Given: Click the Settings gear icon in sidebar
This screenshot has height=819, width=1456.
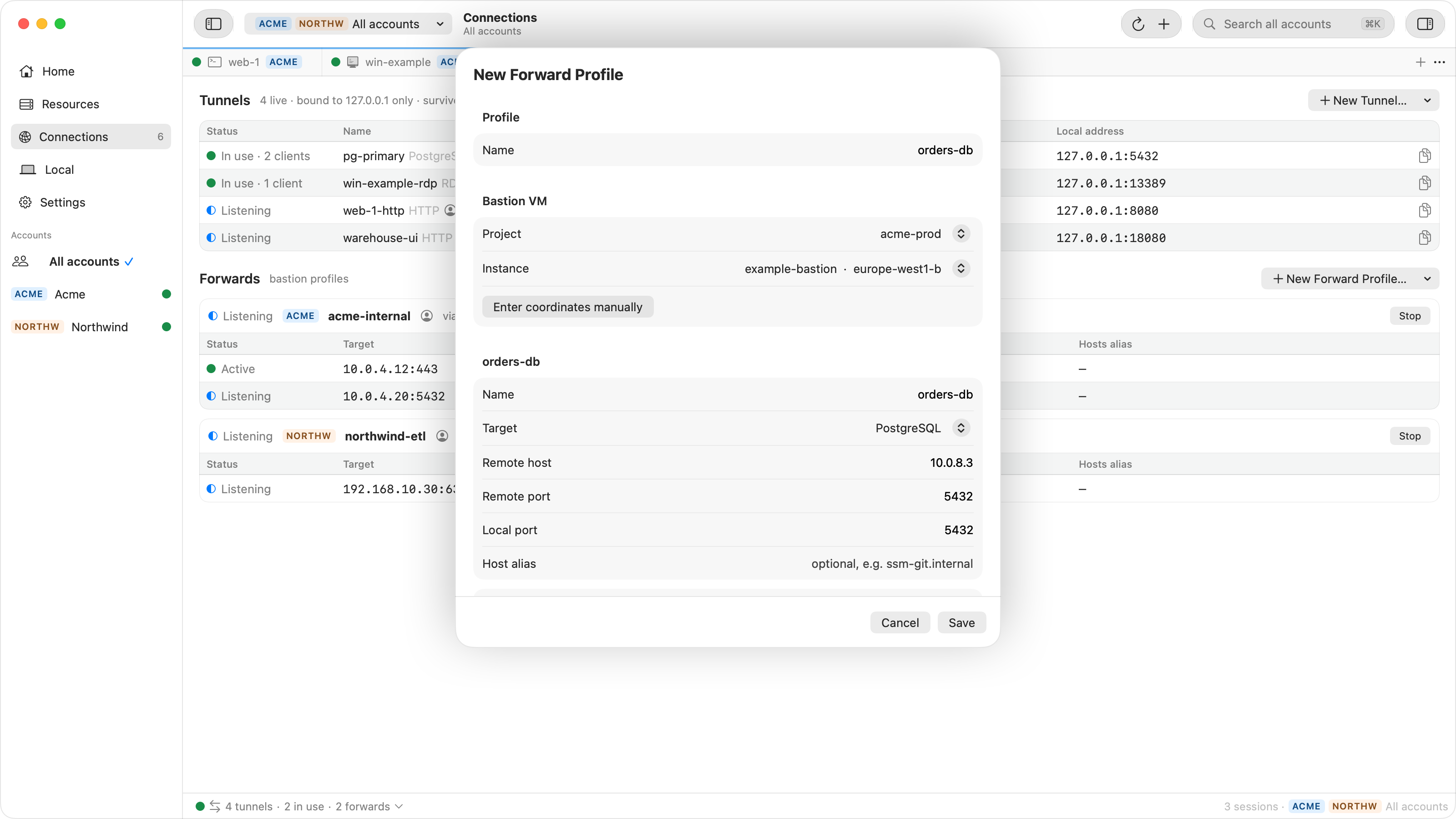Looking at the screenshot, I should 25,202.
